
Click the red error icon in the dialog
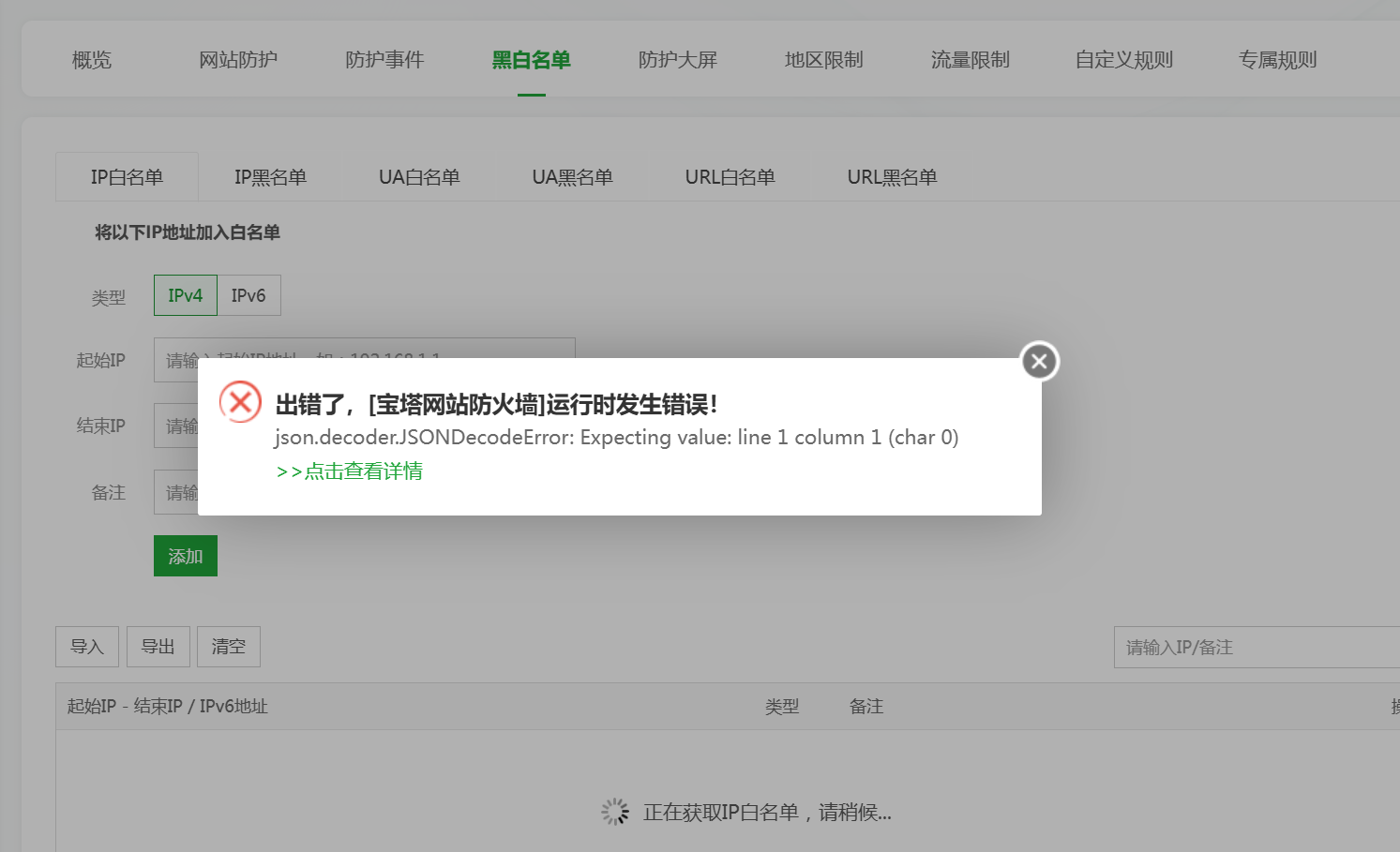240,401
